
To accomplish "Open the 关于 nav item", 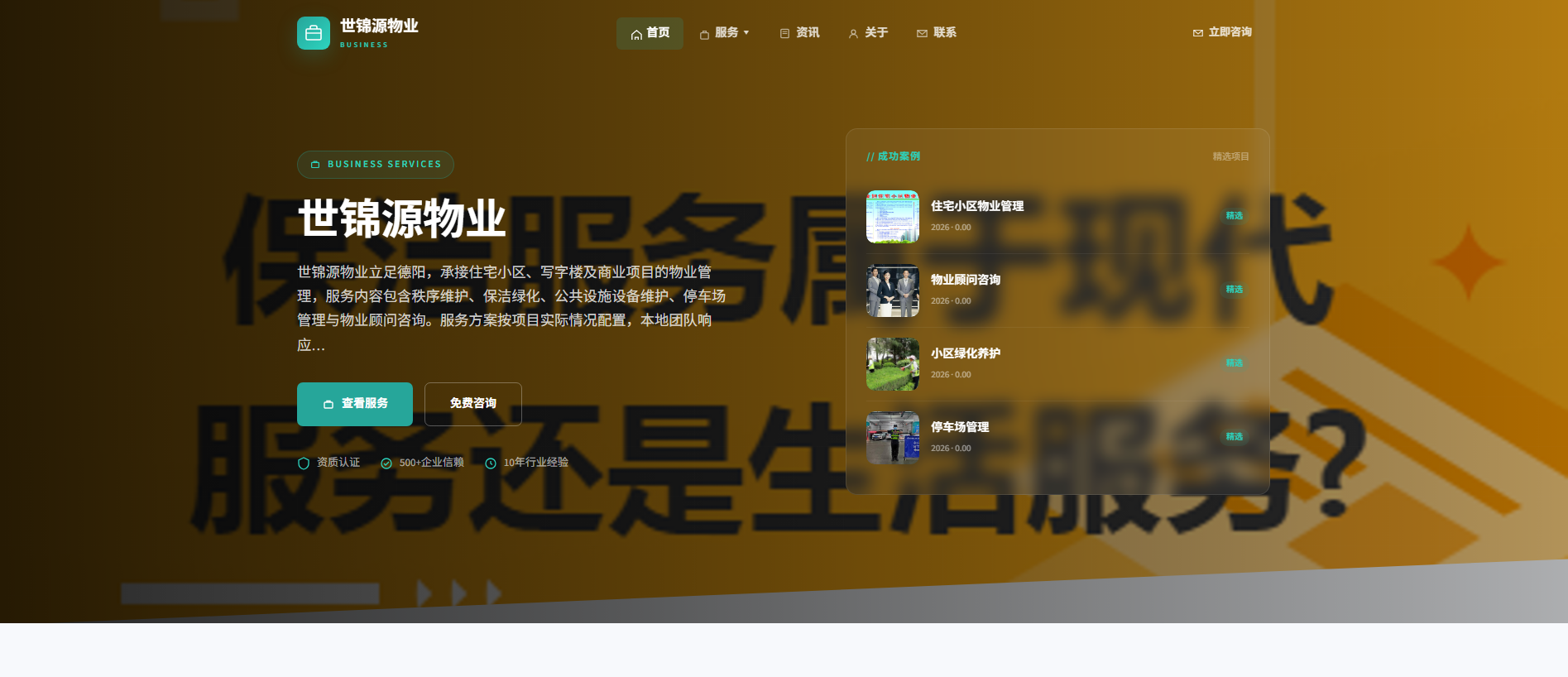I will pyautogui.click(x=868, y=33).
